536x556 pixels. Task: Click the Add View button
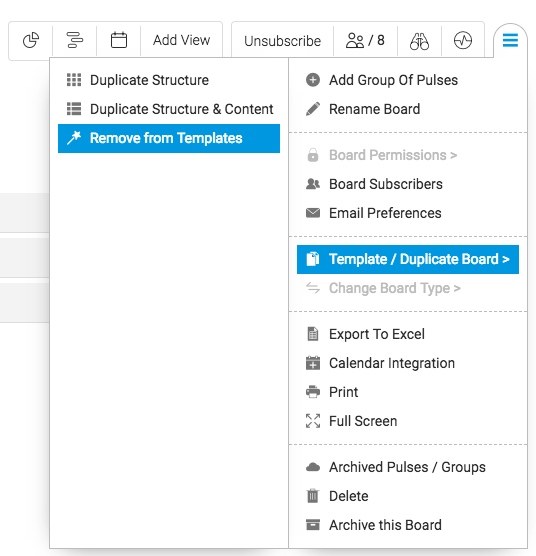[182, 40]
